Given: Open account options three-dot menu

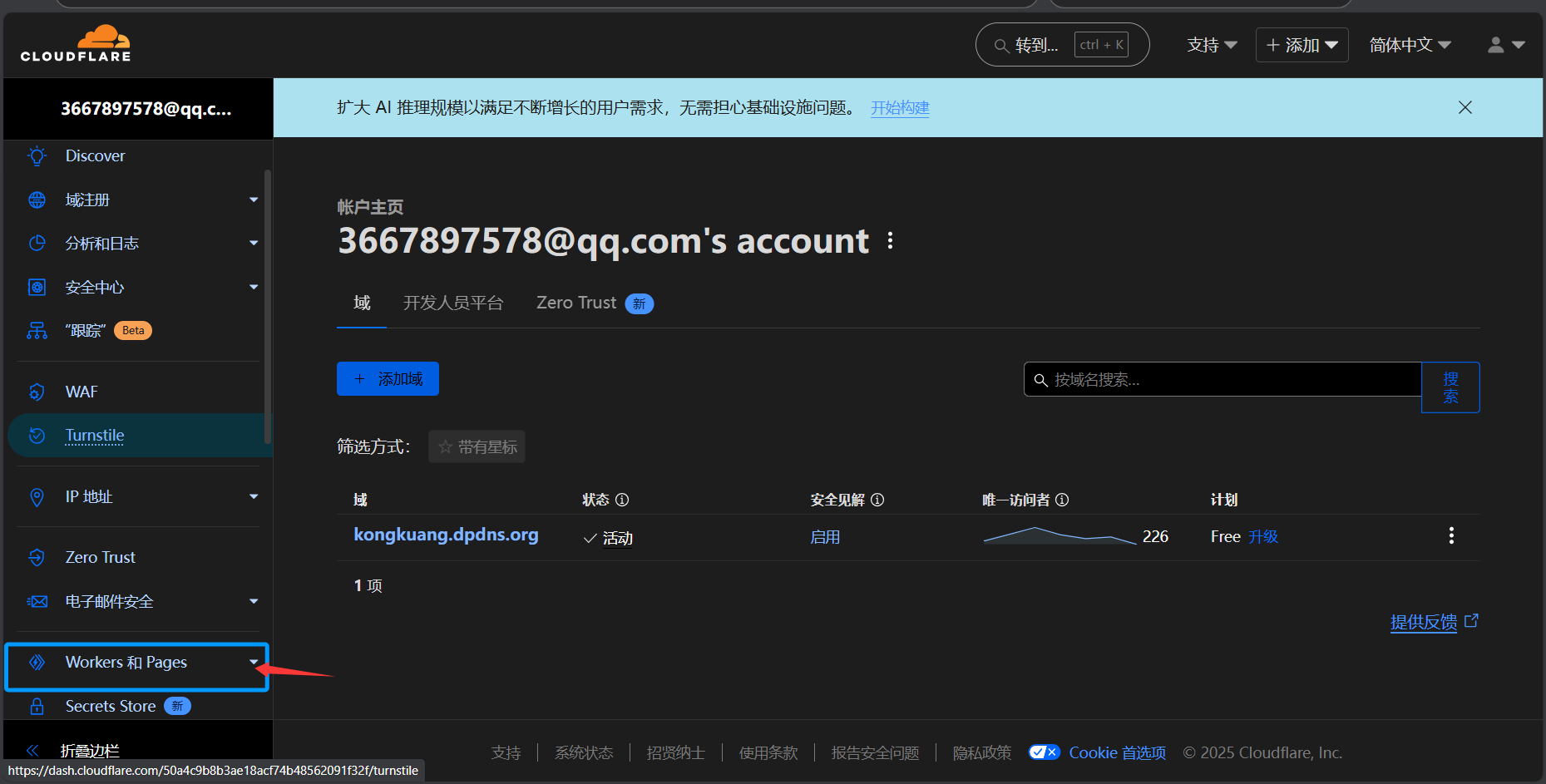Looking at the screenshot, I should (x=891, y=241).
